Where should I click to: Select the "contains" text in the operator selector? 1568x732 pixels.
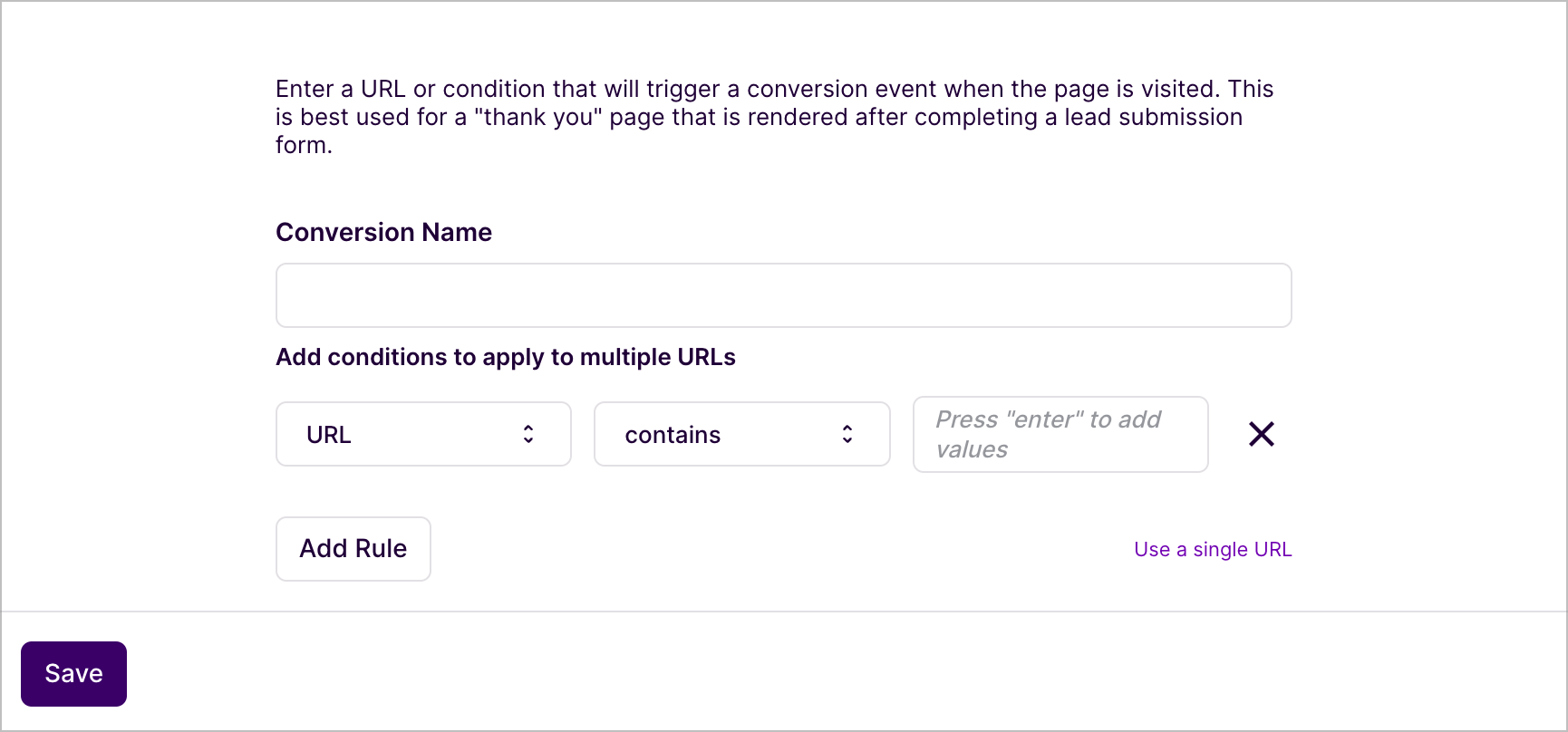pos(673,435)
